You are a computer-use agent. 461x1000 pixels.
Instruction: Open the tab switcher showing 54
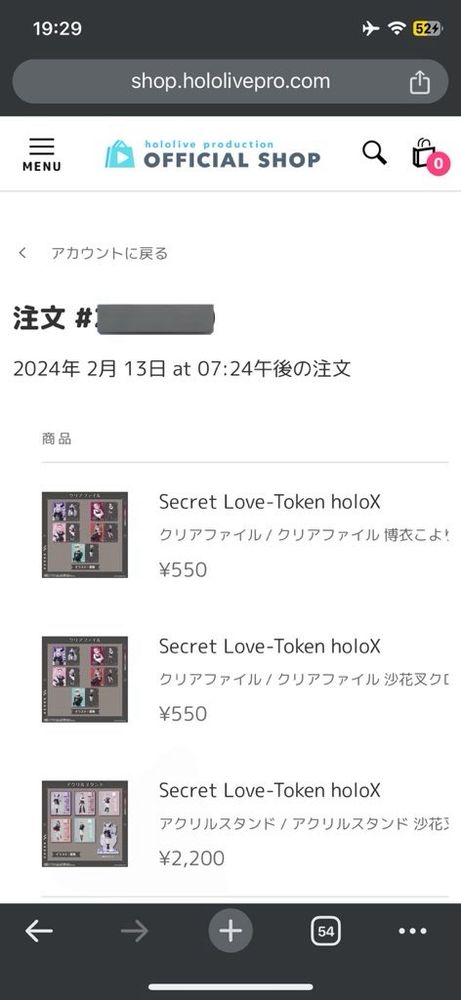pyautogui.click(x=326, y=931)
